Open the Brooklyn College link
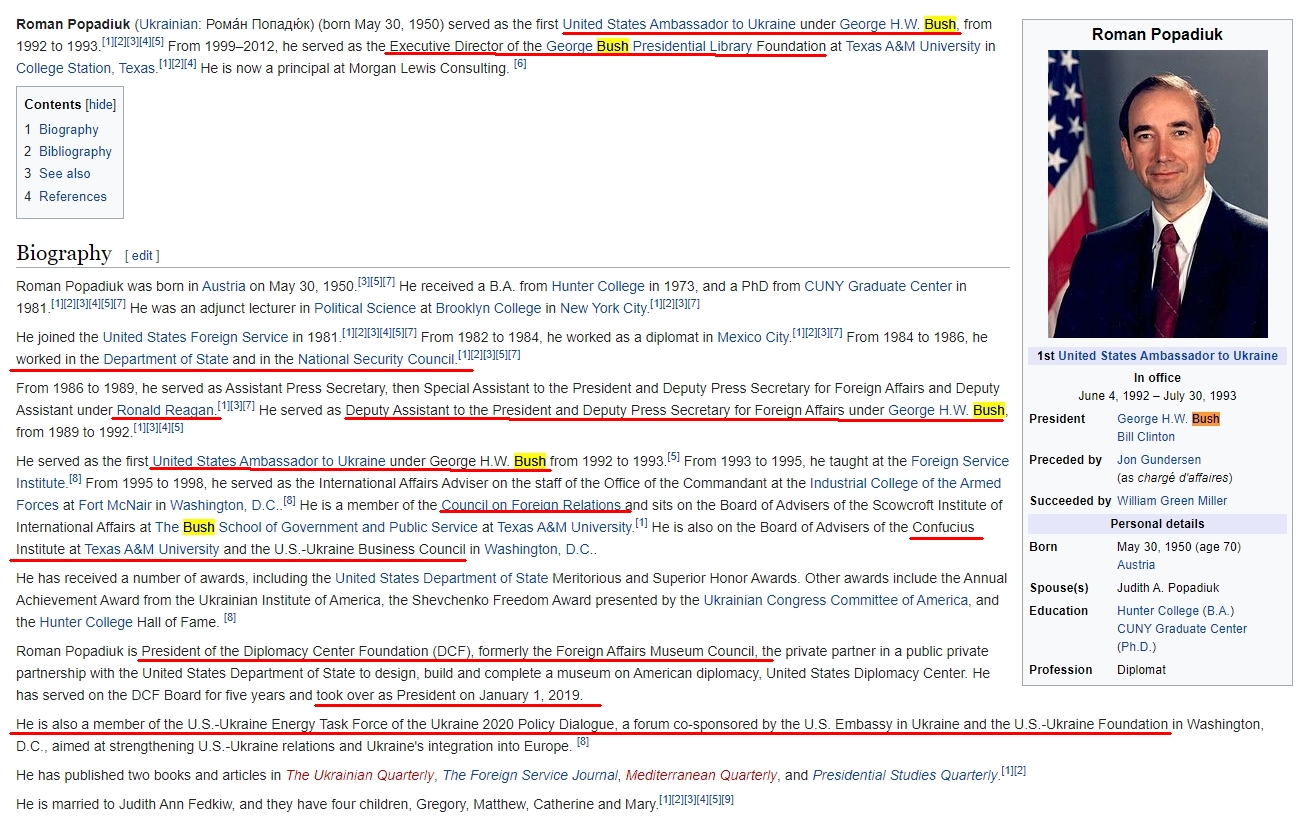Image resolution: width=1307 pixels, height=831 pixels. (x=488, y=308)
